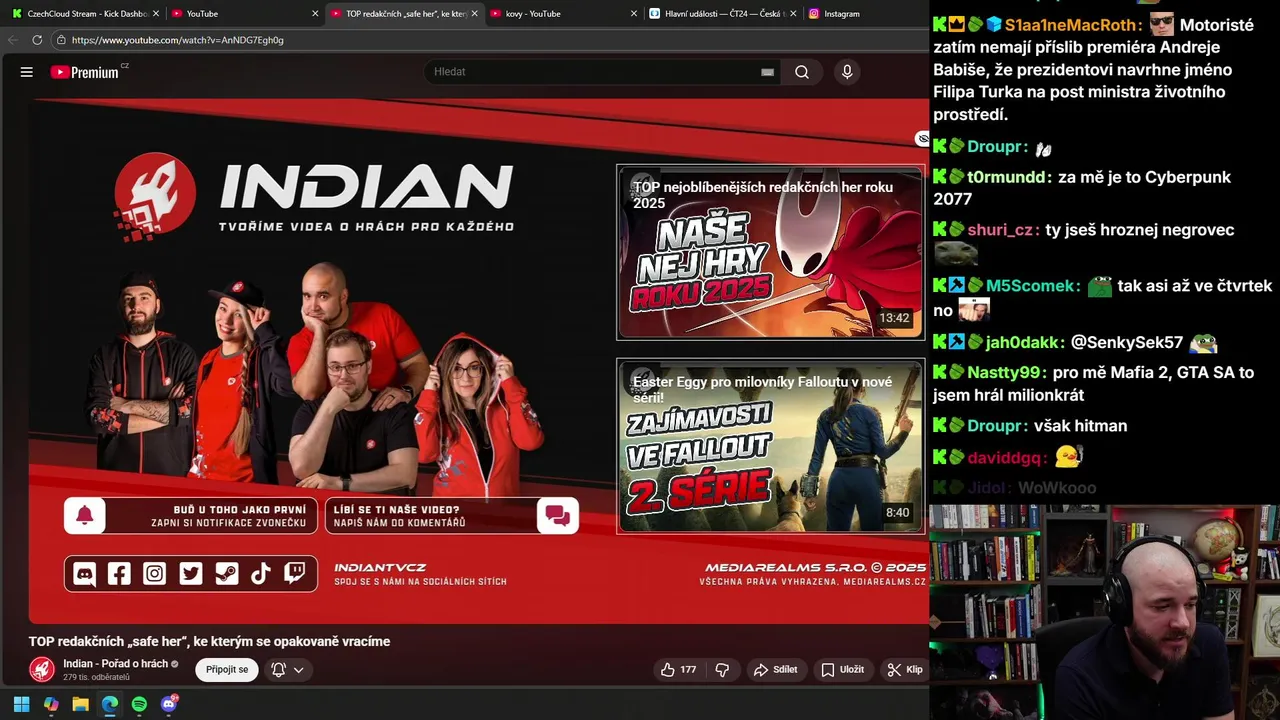Image resolution: width=1280 pixels, height=720 pixels.
Task: Click title Easter Eggy pro milovníky Falloutu
Action: click(x=762, y=390)
